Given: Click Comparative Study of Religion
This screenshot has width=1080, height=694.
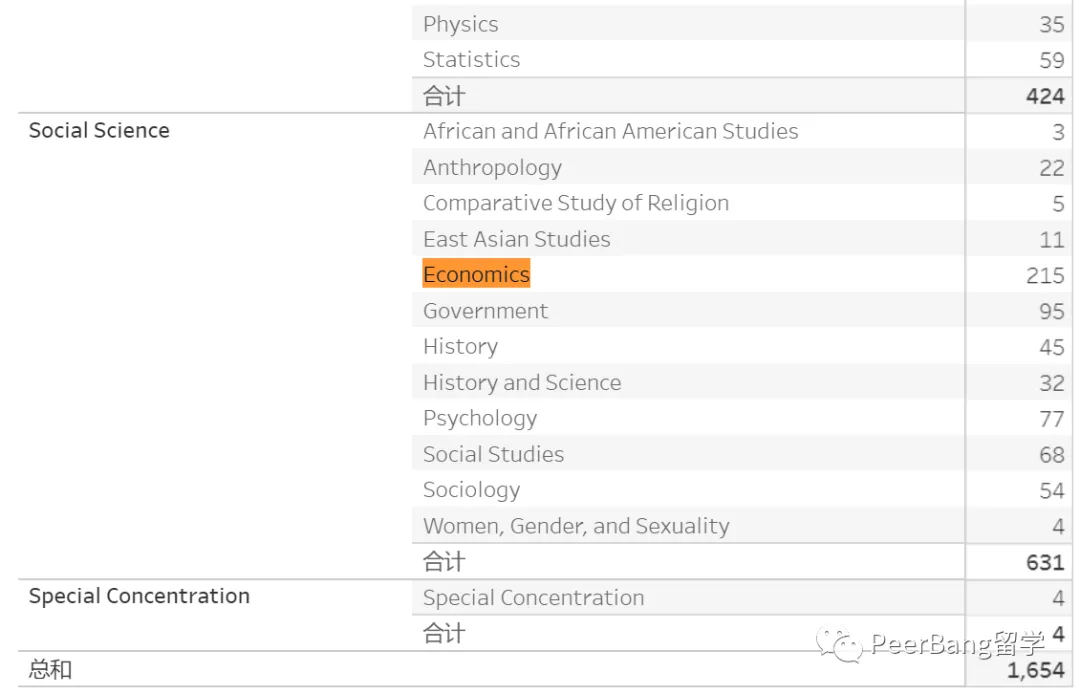Looking at the screenshot, I should coord(575,203).
